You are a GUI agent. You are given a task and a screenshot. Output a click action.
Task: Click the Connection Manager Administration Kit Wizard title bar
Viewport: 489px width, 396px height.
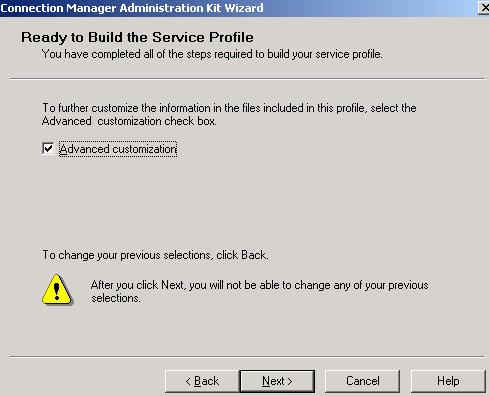239,8
